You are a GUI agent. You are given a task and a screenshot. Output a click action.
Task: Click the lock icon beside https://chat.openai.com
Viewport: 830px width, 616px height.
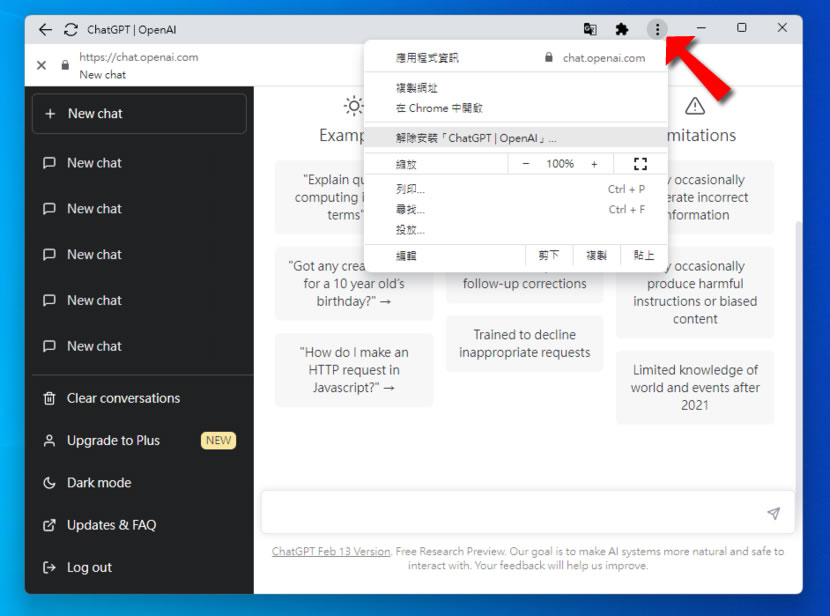pos(65,65)
